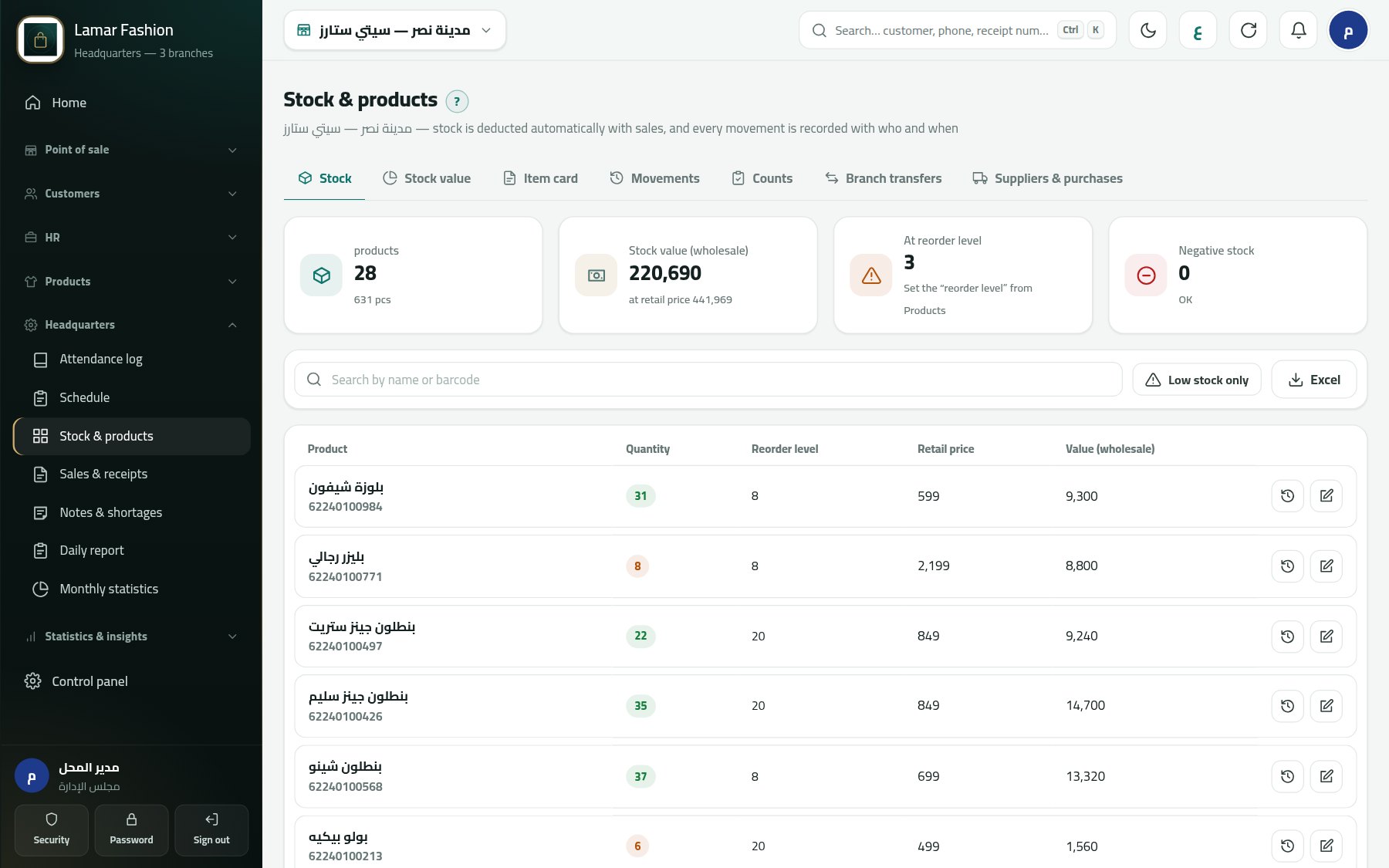Open movement history for product 62240100497
Screen dimensions: 1389x868
click(x=1287, y=637)
